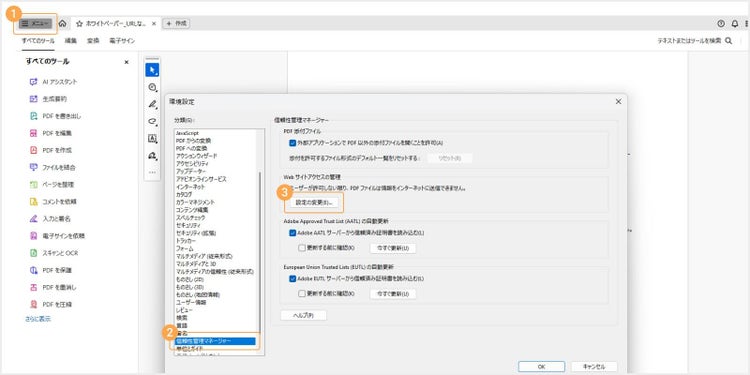Select the signature stamp tool
750x375 pixels.
(x=153, y=155)
